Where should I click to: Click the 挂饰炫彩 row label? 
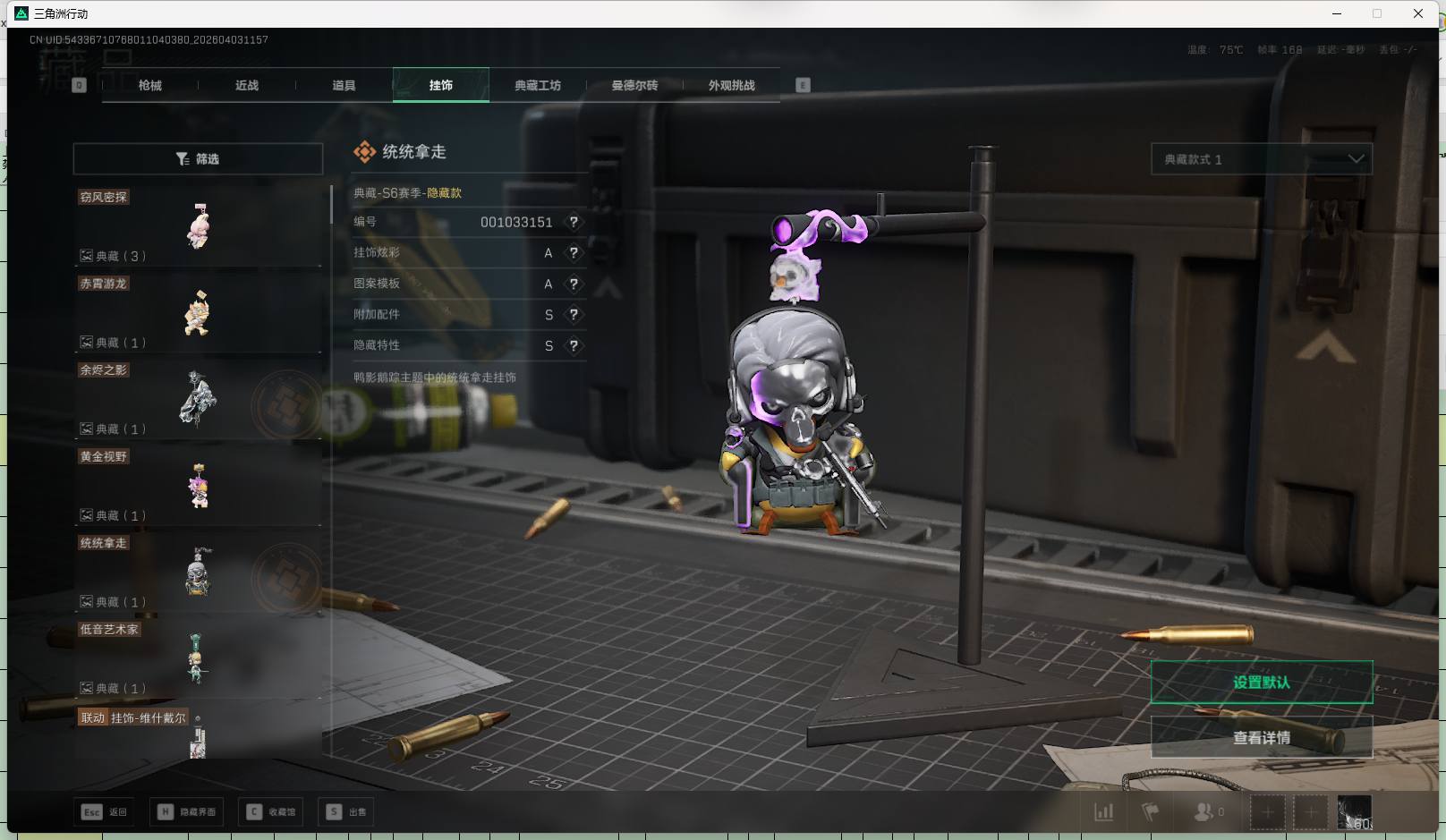click(x=377, y=253)
